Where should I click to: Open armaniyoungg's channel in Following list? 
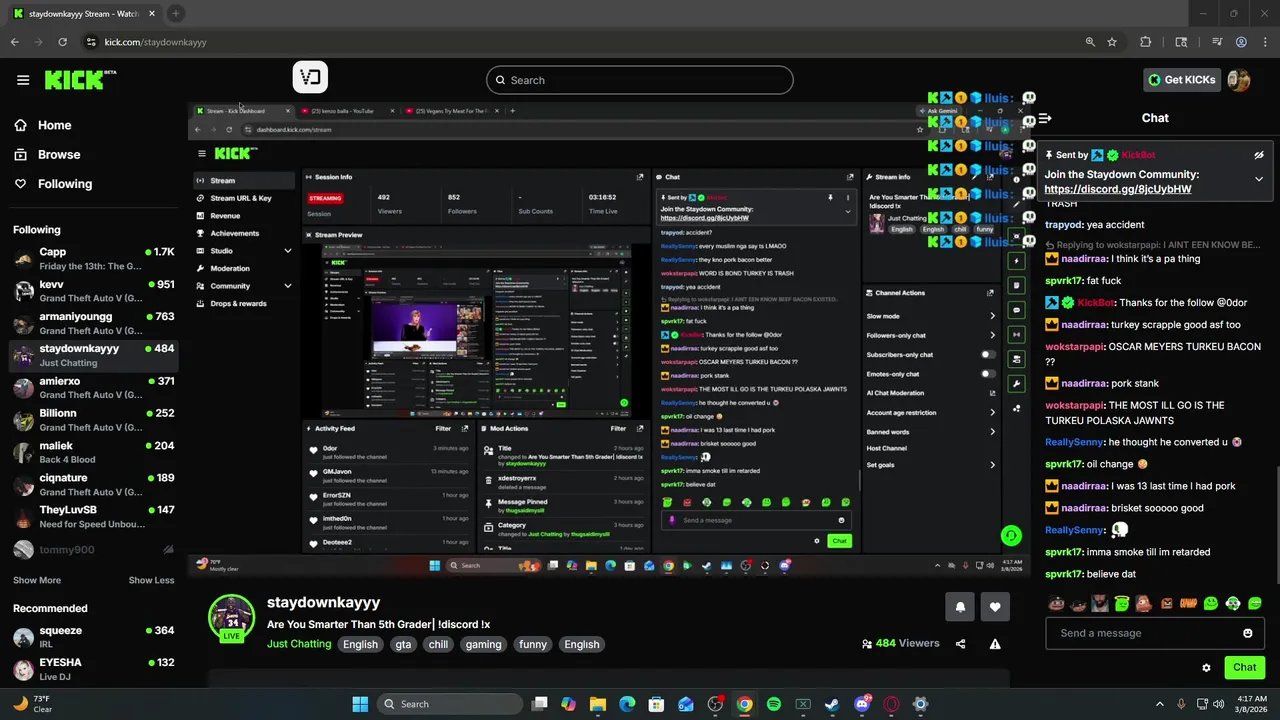[x=94, y=323]
